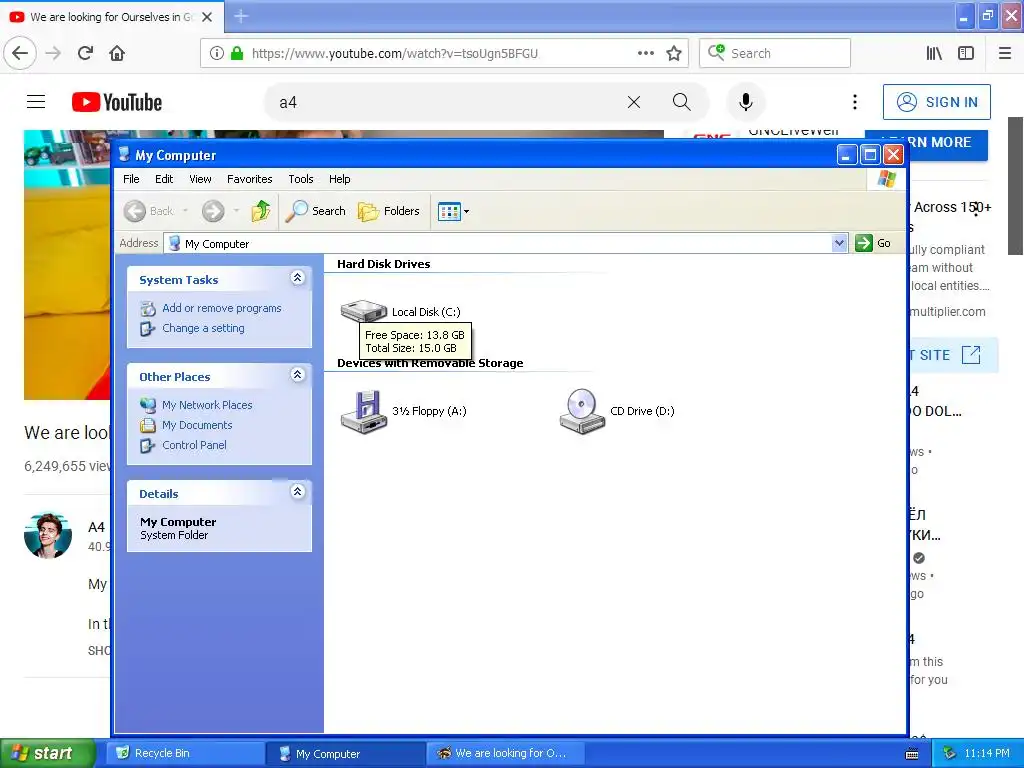The height and width of the screenshot is (768, 1024).
Task: Click the Firefox page vertical scrollbar
Action: (1015, 186)
